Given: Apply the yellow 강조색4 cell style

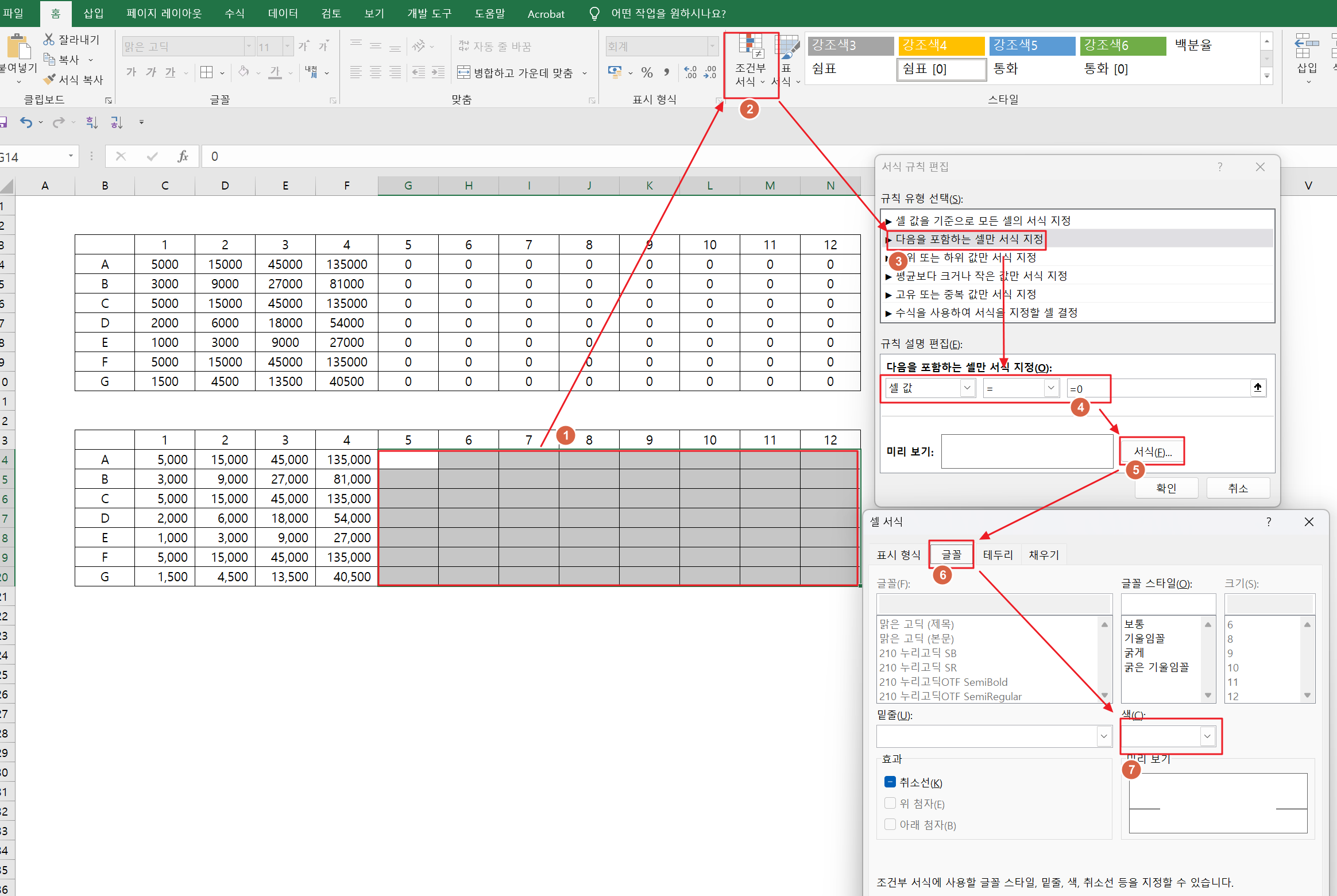Looking at the screenshot, I should pos(942,45).
